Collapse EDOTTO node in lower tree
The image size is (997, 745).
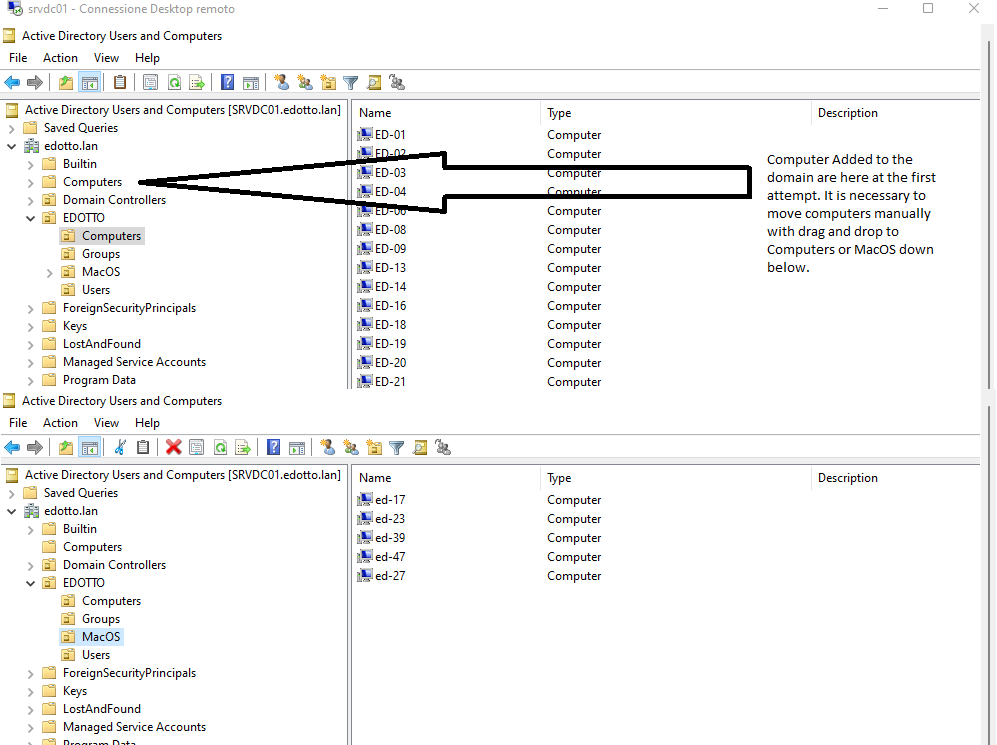tap(30, 583)
